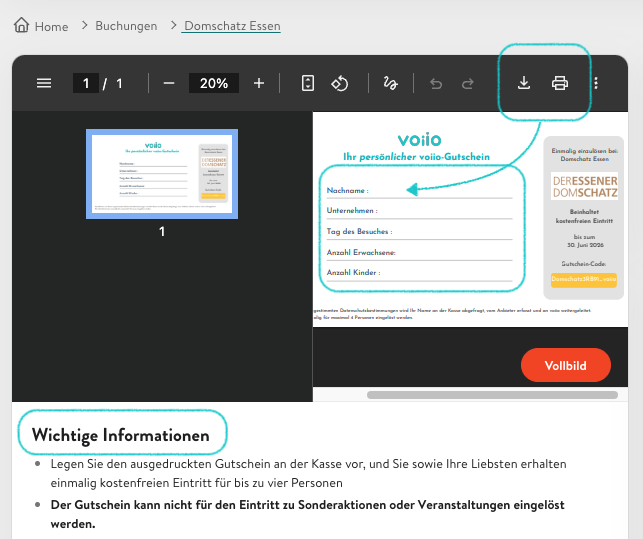Click the 'Legen Sie den ausgedruckten Gutschein' bullet

[x=308, y=473]
